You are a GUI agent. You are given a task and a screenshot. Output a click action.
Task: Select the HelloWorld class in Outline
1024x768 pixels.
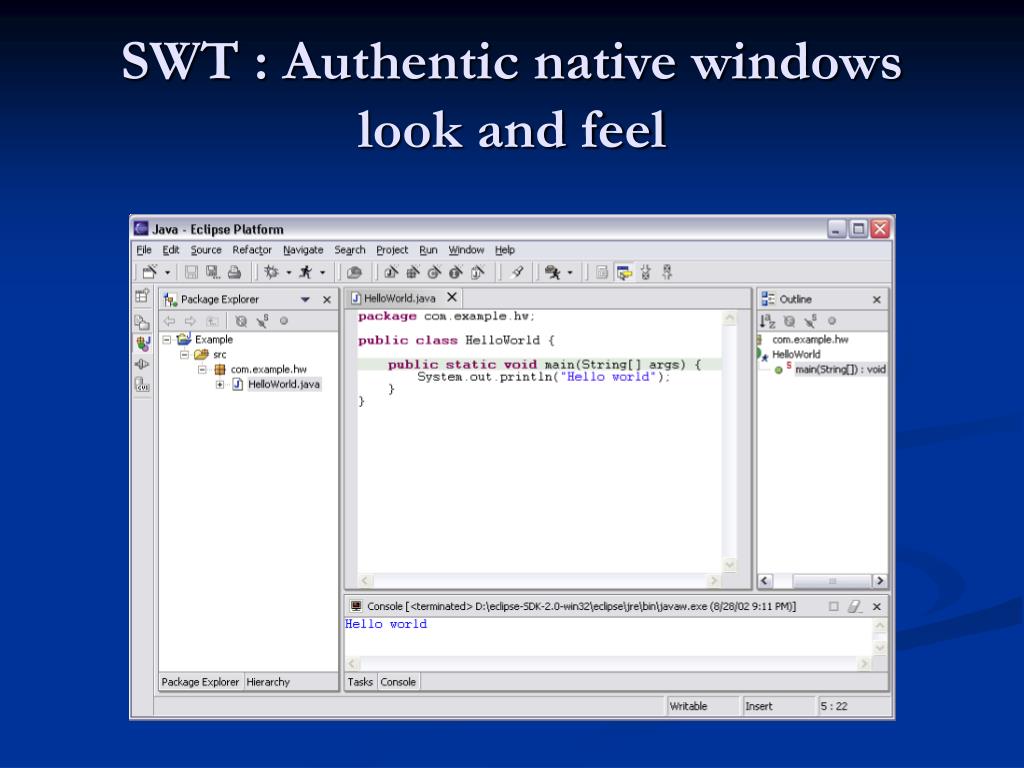(796, 355)
